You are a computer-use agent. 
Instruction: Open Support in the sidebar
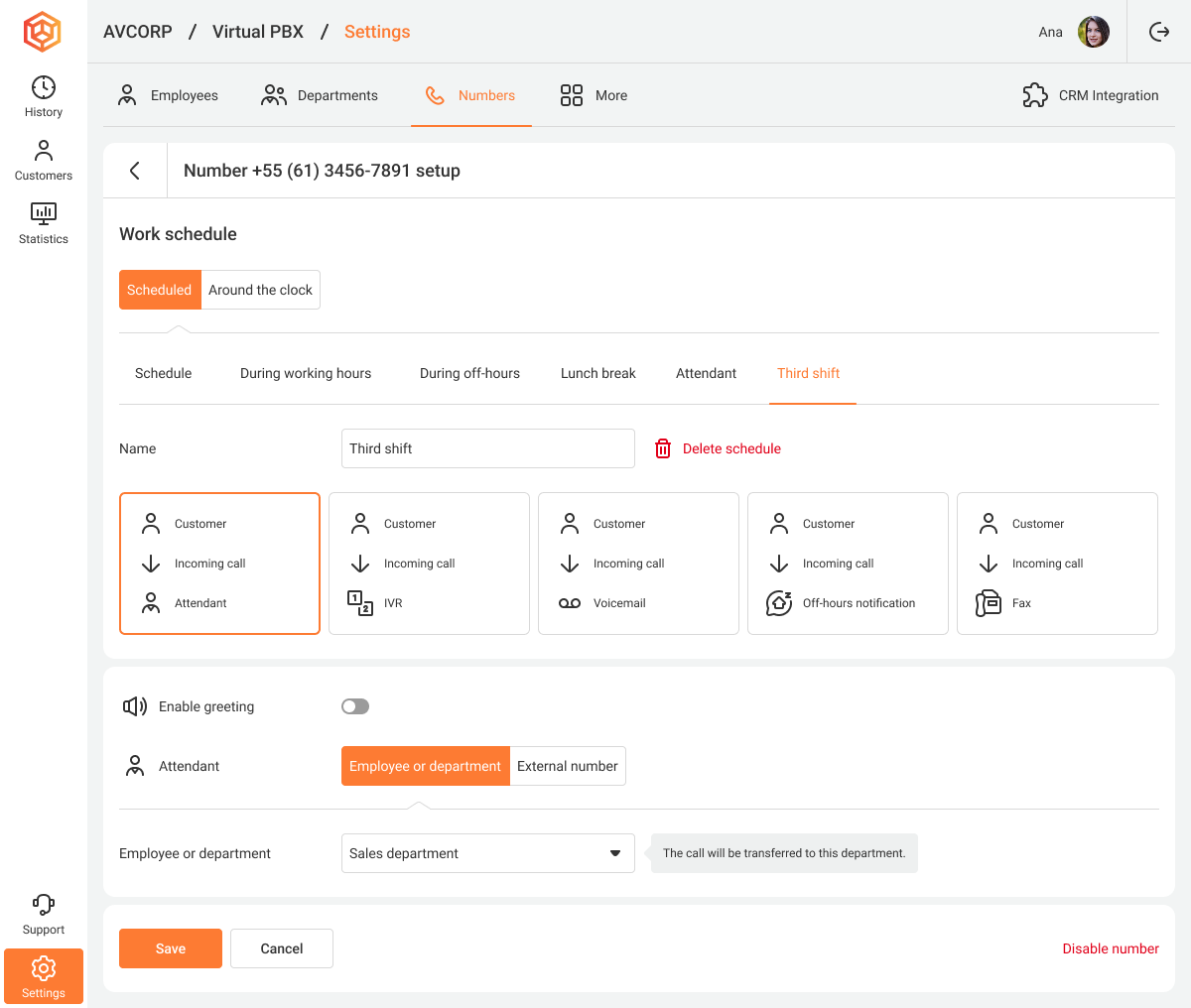[44, 914]
